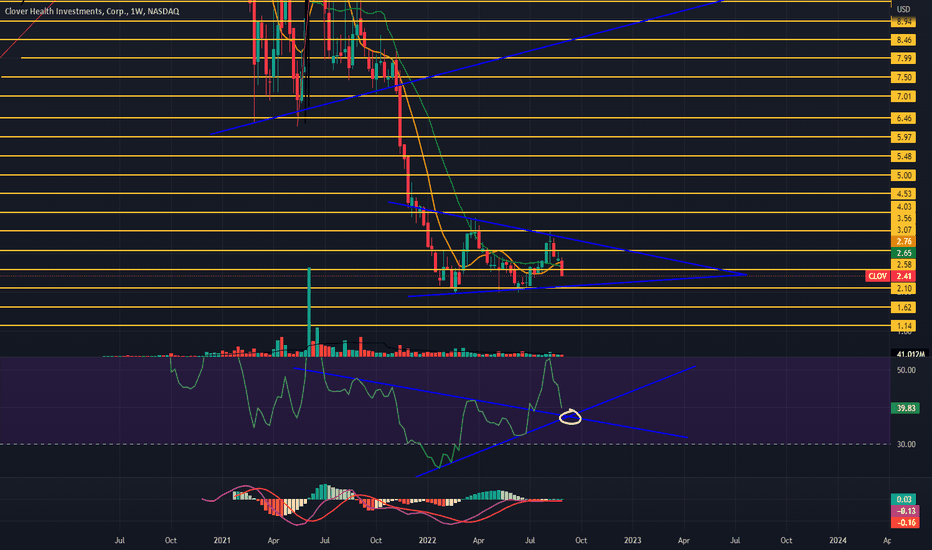
Task: Select the red -0.16 MACD signal value
Action: [x=905, y=523]
